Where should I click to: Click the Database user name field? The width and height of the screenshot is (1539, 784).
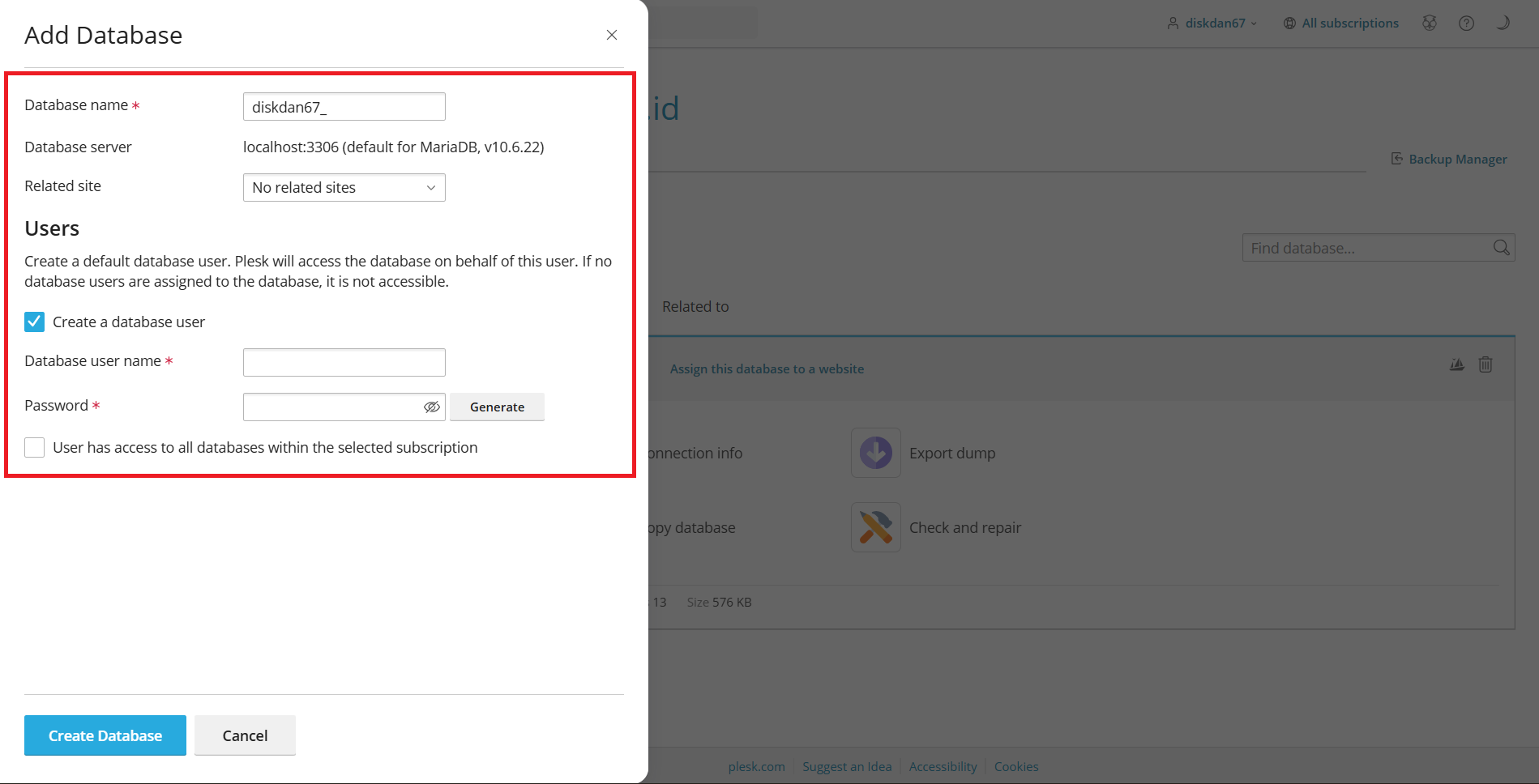click(344, 363)
